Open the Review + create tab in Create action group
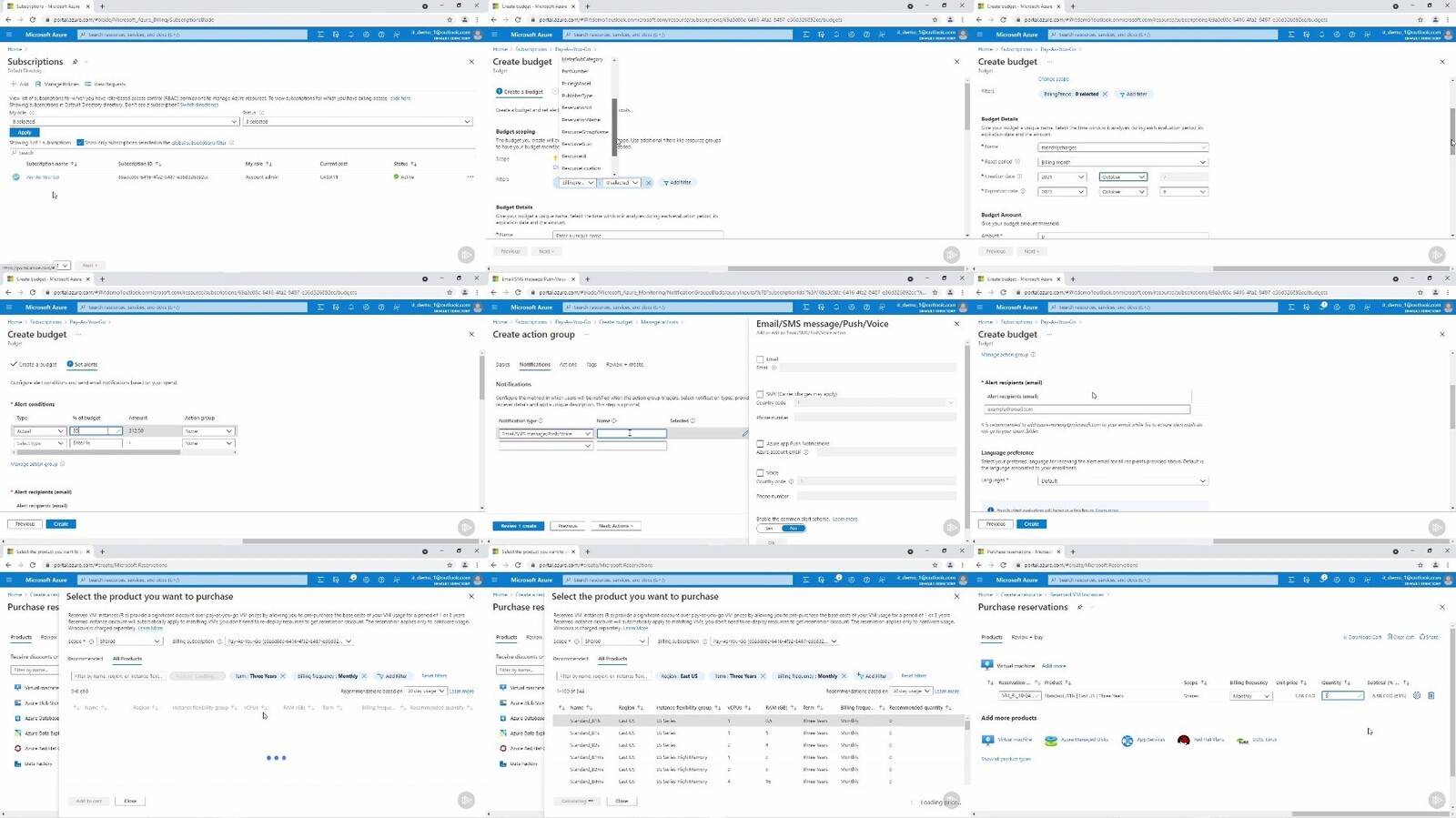 pos(624,364)
